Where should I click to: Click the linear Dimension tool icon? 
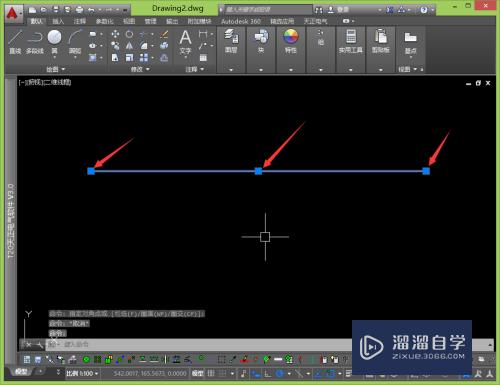tap(203, 34)
